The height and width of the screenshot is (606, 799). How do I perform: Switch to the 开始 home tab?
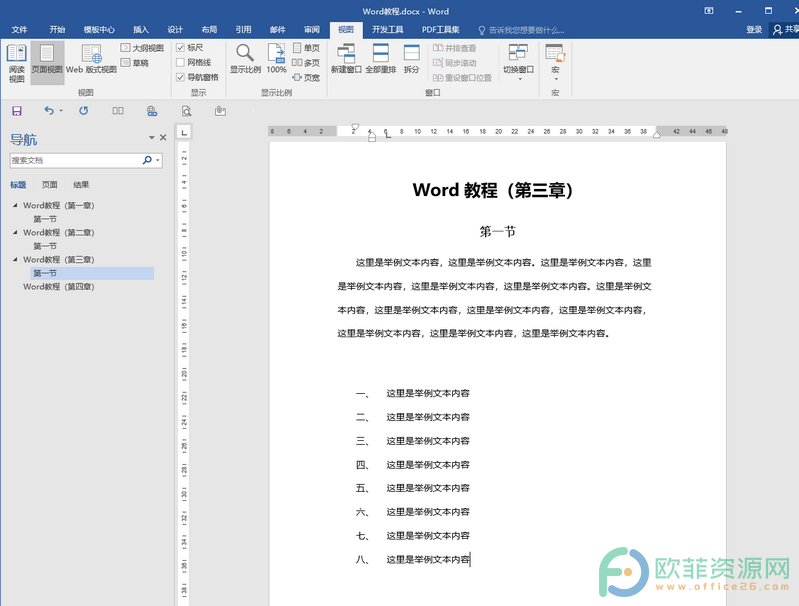[57, 30]
